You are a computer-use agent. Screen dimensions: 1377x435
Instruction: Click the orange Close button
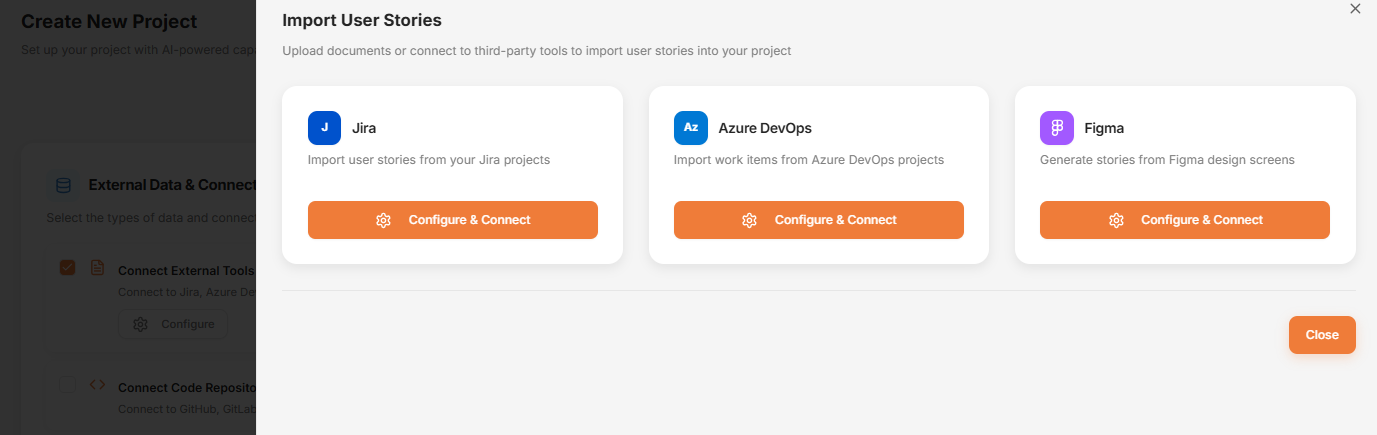pyautogui.click(x=1321, y=335)
